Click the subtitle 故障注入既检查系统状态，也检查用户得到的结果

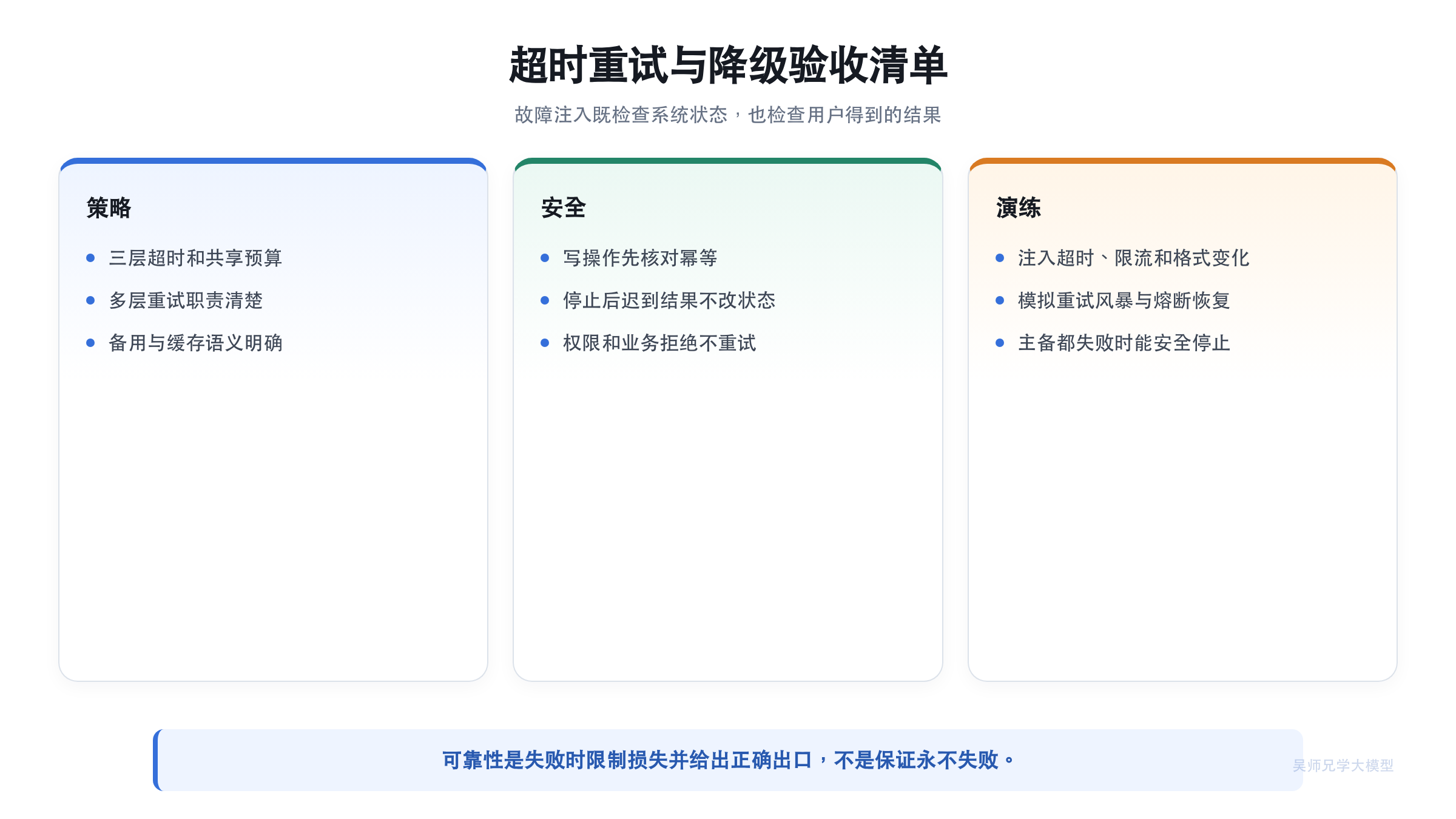728,115
